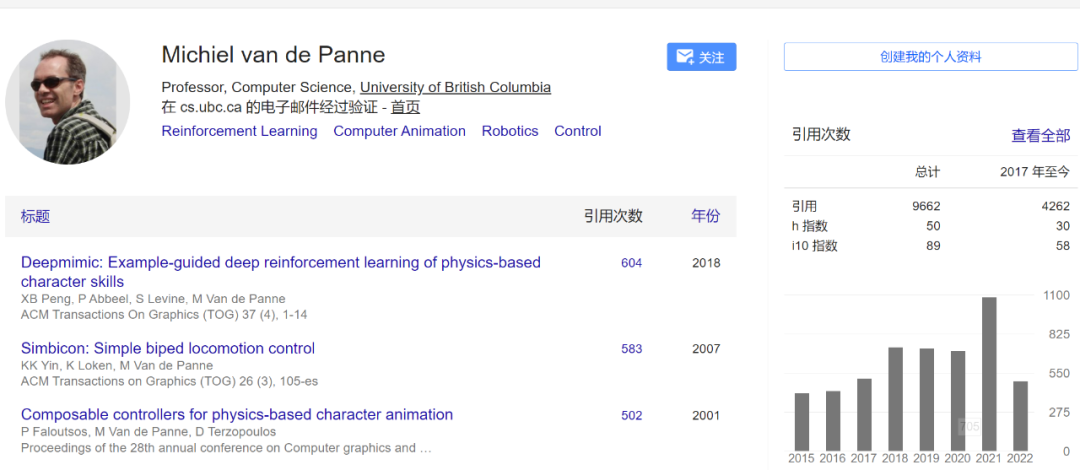Screen dimensions: 1080x470
Task: Click the 604 citations count link
Action: point(631,263)
